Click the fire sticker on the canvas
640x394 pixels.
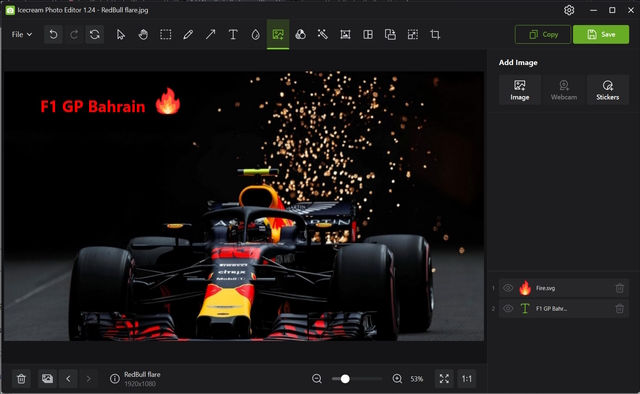coord(168,101)
